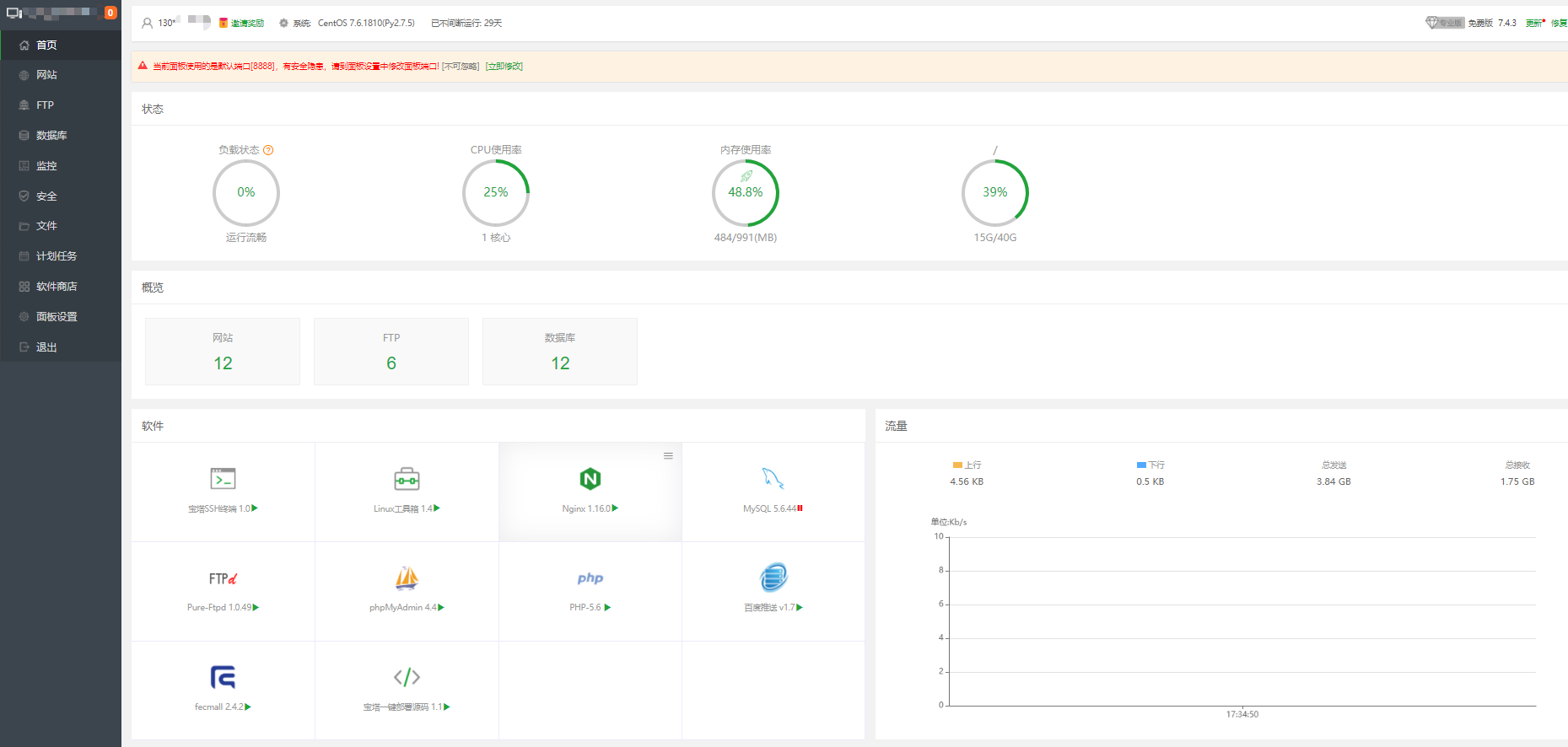This screenshot has height=747, width=1568.
Task: Click the 48.8% memory usage gauge
Action: [746, 193]
